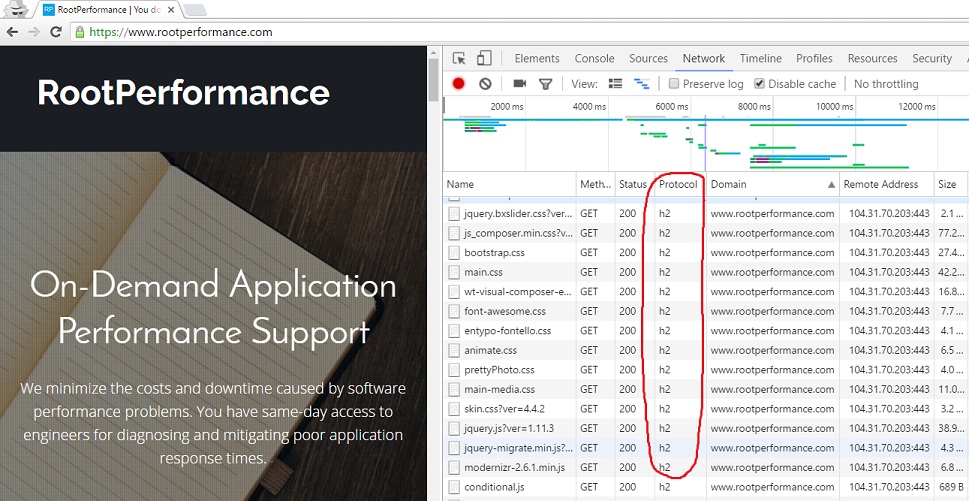Screen dimensions: 969x501
Task: Enable the Preserve log checkbox
Action: [x=674, y=83]
